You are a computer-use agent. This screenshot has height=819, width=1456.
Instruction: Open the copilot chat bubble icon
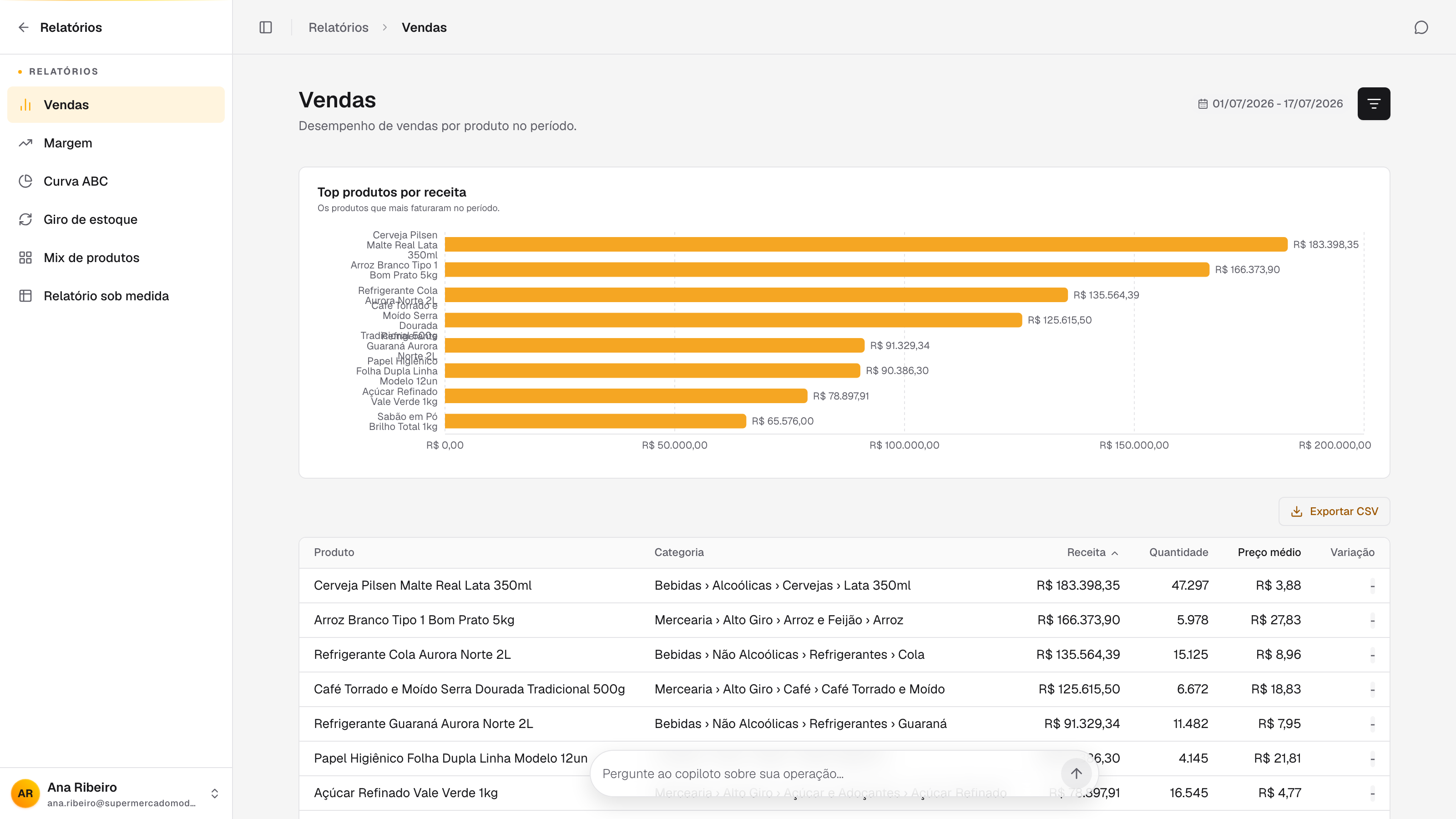[x=1421, y=27]
